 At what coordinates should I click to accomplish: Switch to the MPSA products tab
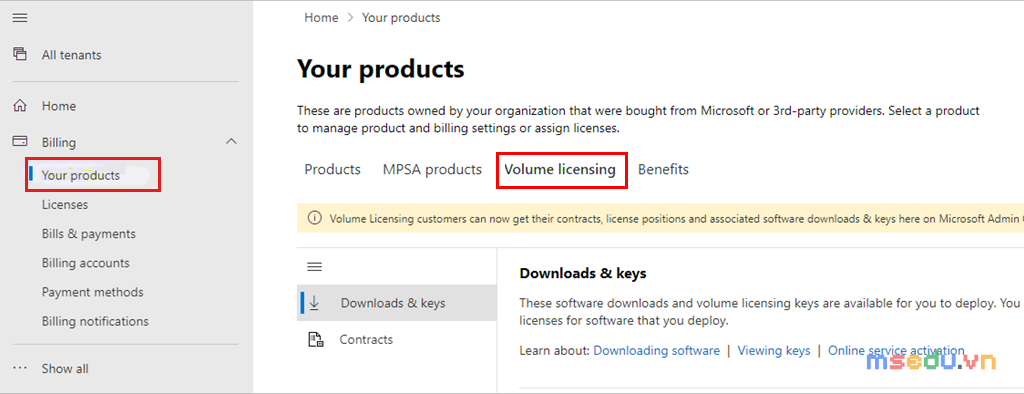pos(432,169)
